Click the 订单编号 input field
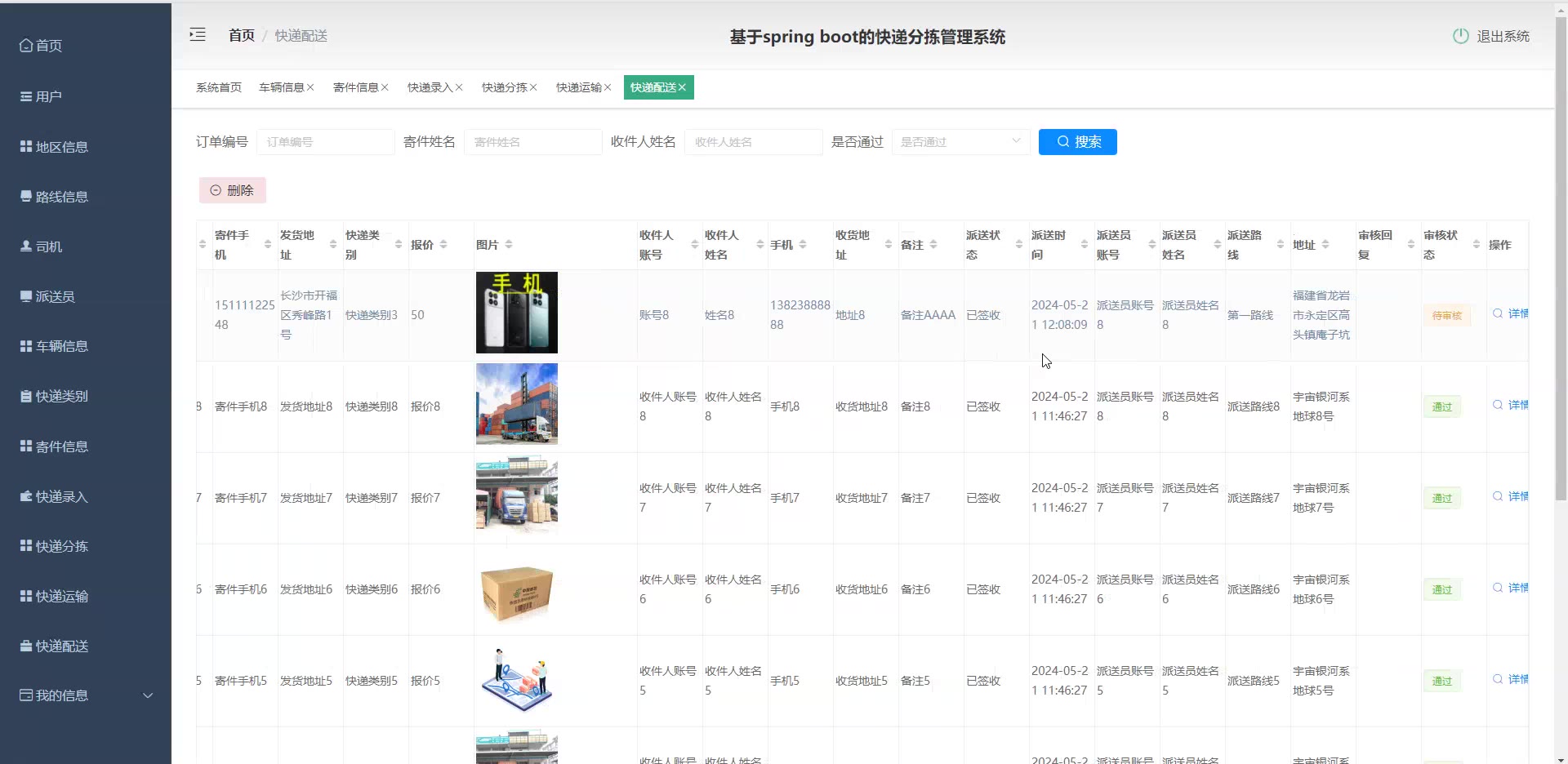1568x764 pixels. tap(326, 142)
